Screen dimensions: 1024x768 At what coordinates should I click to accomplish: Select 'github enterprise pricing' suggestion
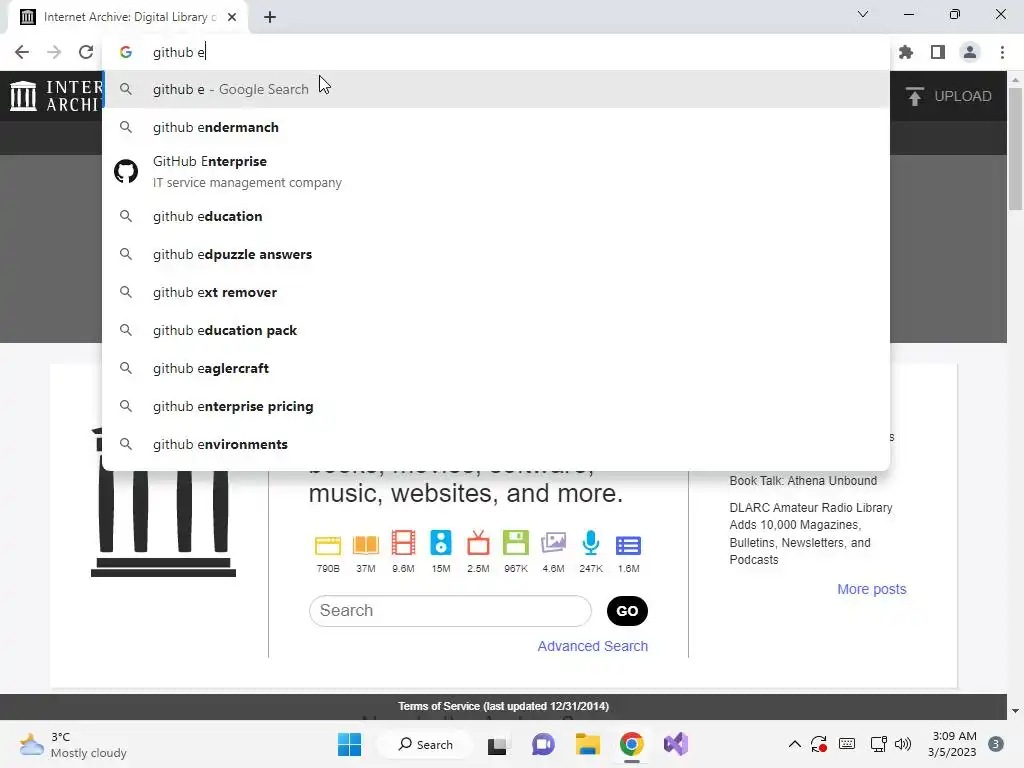tap(496, 406)
